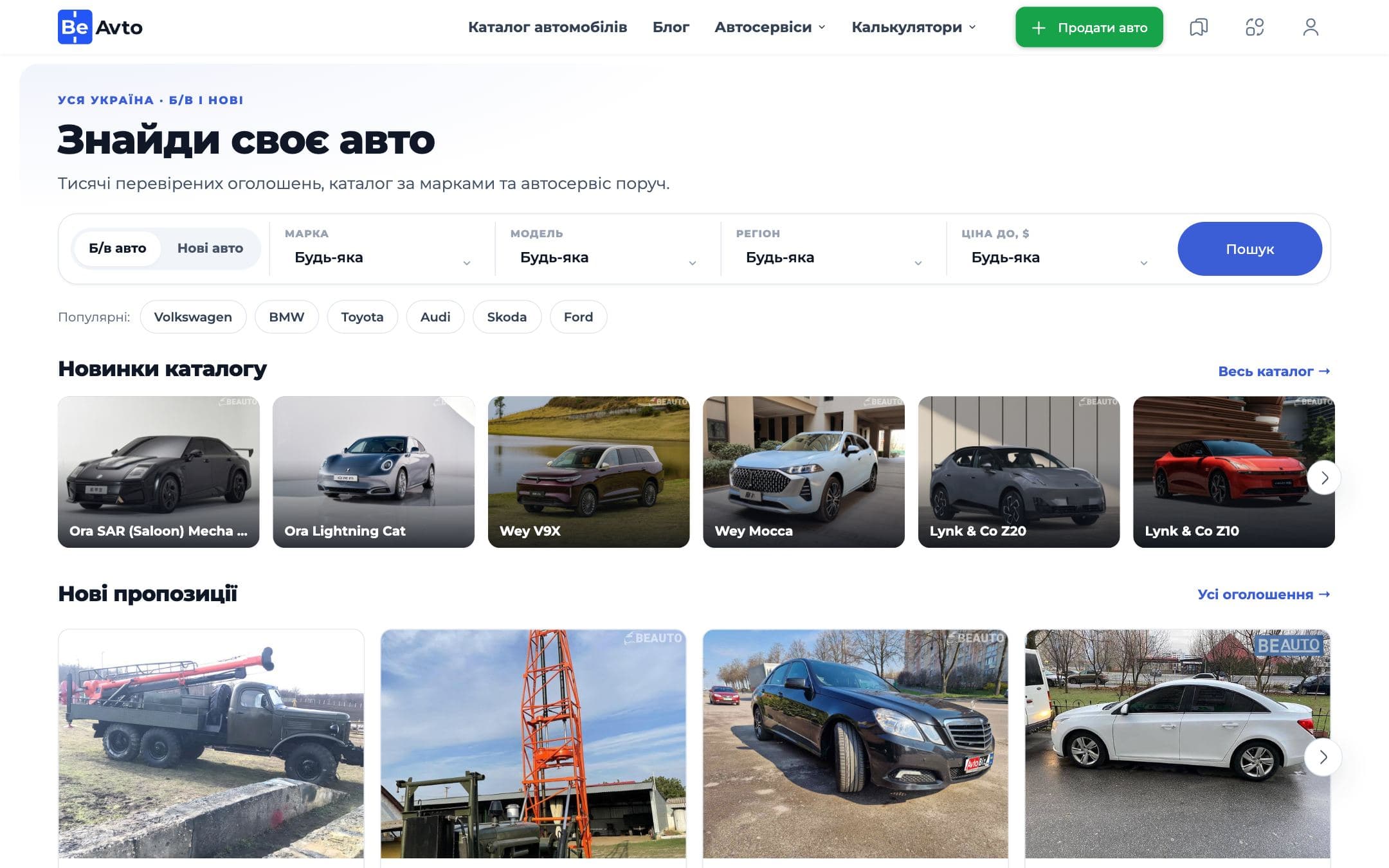The image size is (1389, 868).
Task: Open the Lynk & Co Z10 card
Action: click(x=1234, y=472)
